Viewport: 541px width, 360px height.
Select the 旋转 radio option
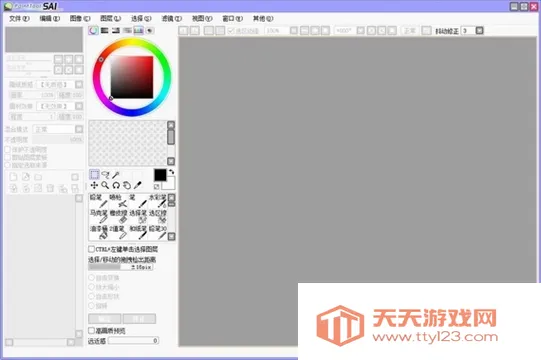coord(91,305)
